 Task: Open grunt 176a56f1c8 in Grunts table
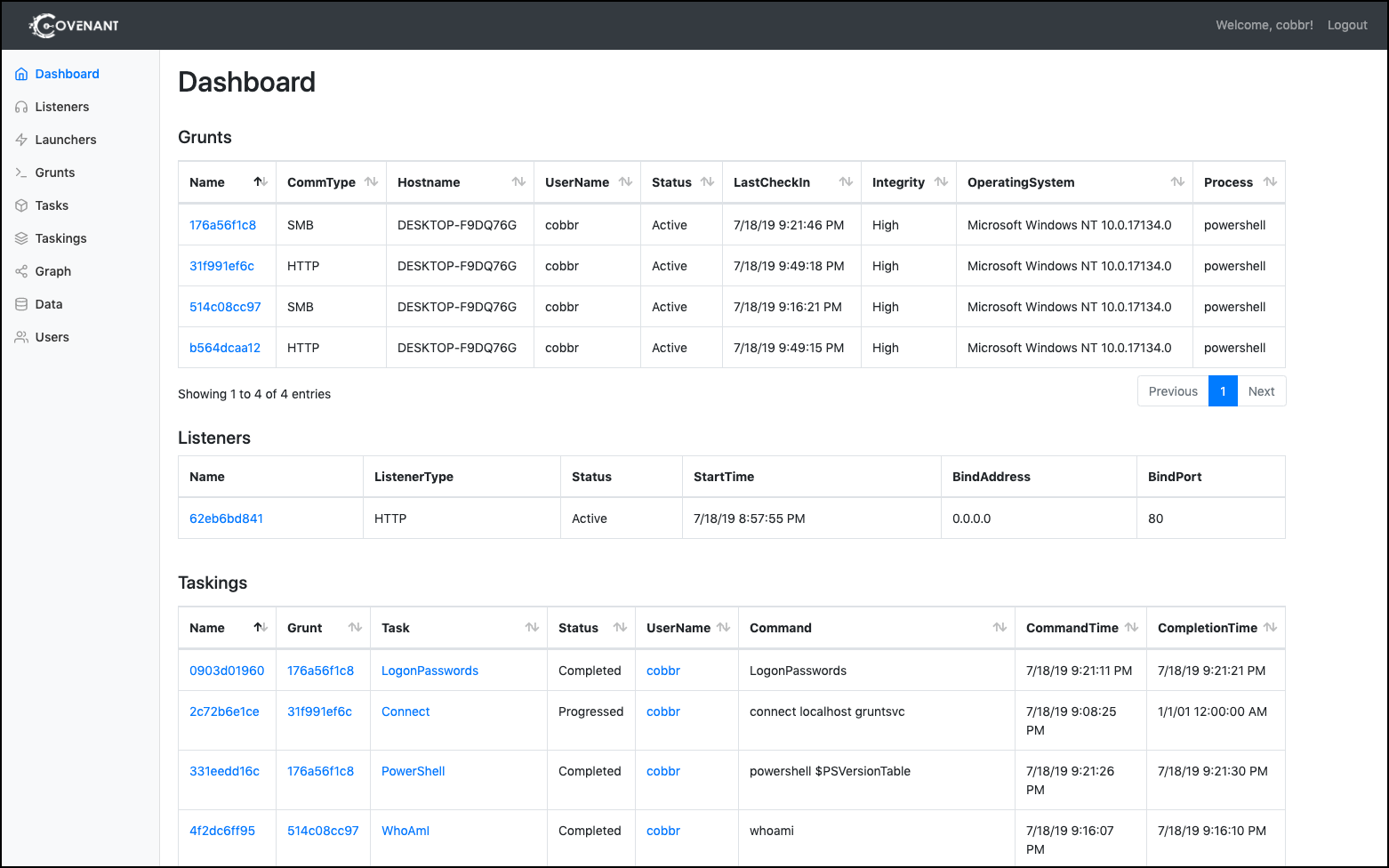pos(222,225)
